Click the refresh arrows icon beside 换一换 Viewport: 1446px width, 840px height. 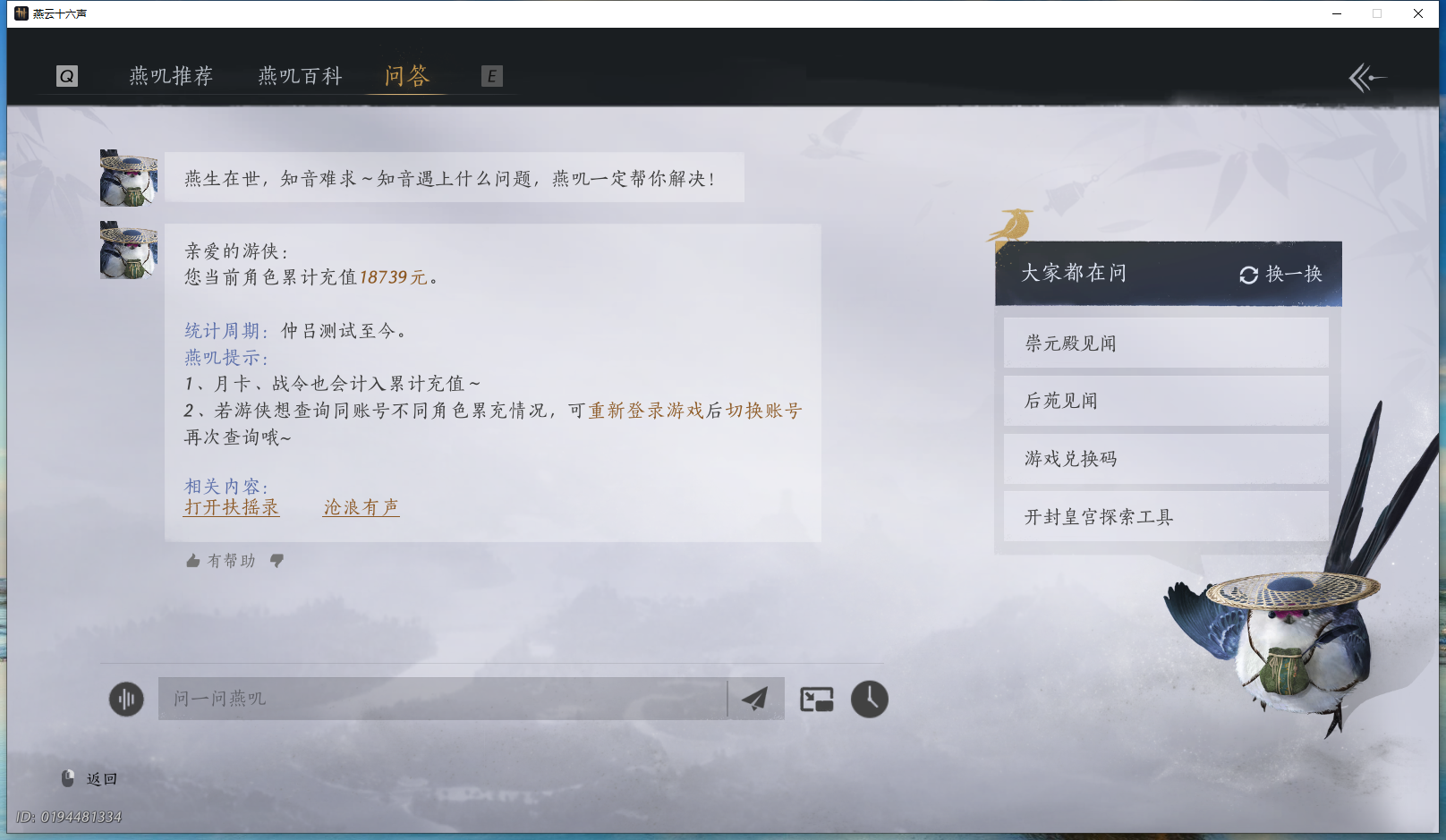[1249, 275]
